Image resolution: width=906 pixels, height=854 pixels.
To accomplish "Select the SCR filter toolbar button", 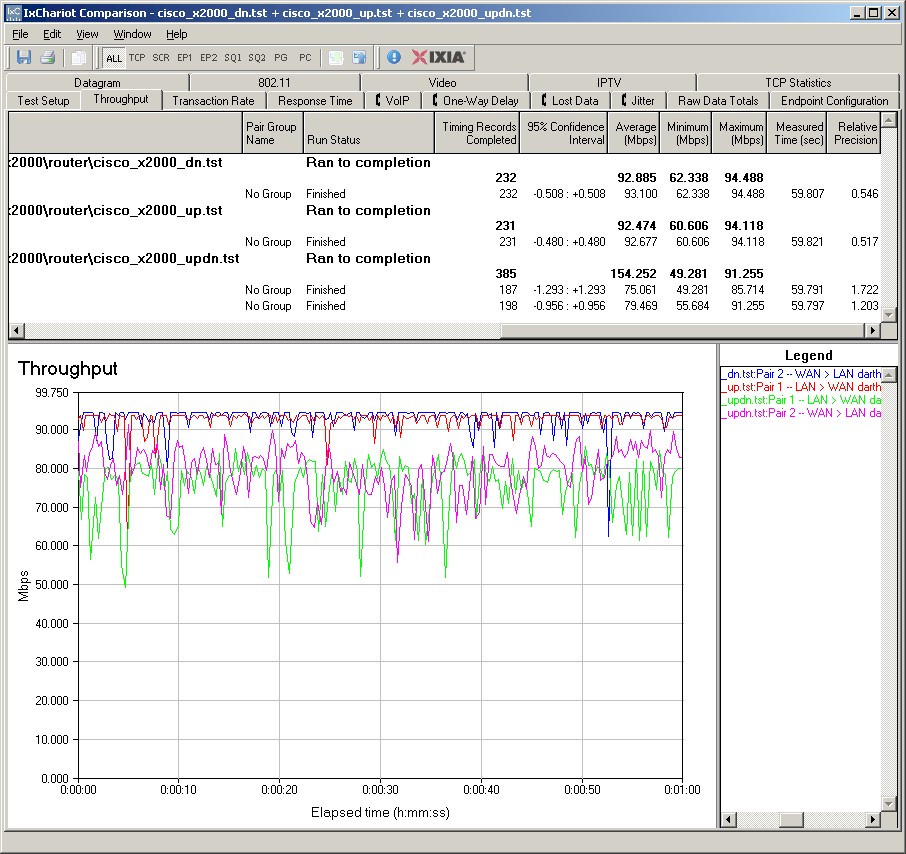I will [x=161, y=58].
